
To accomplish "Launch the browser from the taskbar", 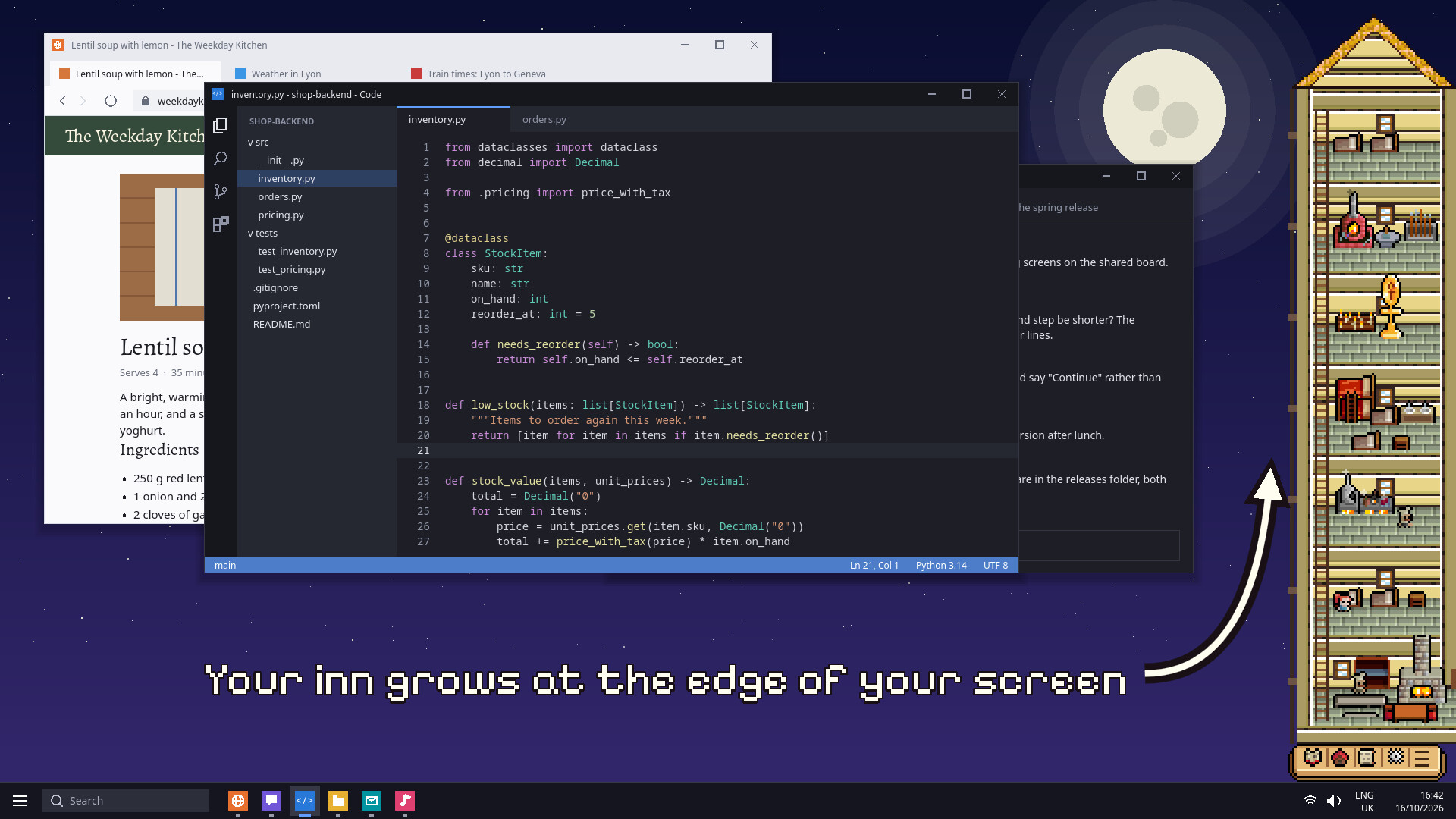I will click(x=238, y=801).
